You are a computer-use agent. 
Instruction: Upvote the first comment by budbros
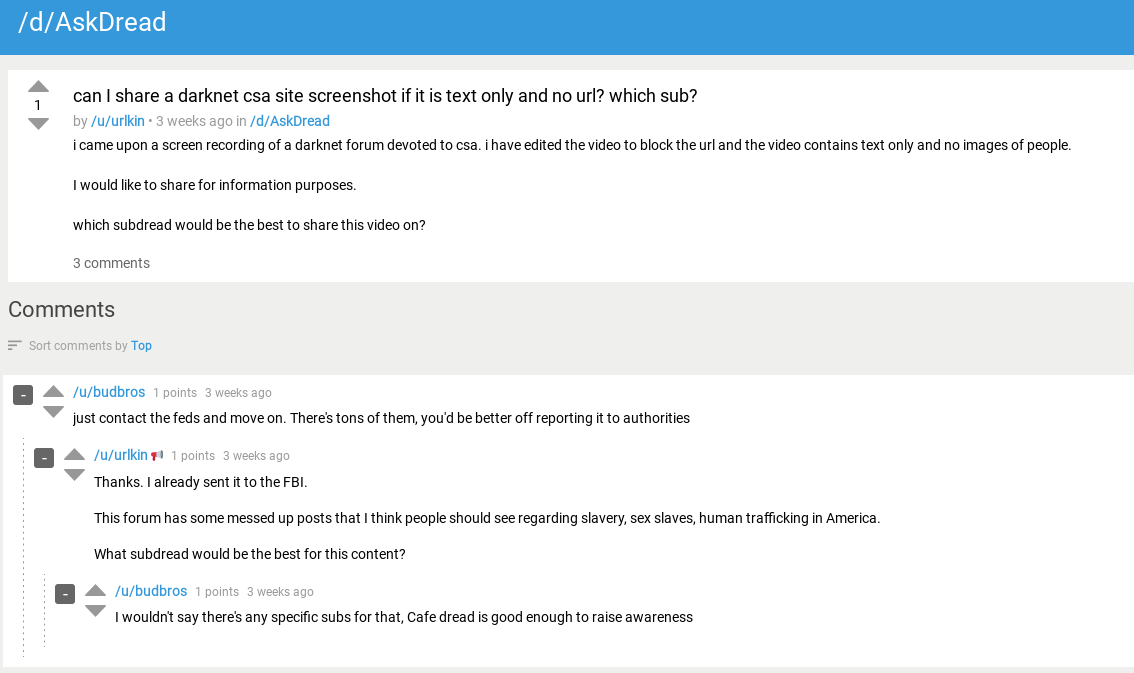(54, 391)
